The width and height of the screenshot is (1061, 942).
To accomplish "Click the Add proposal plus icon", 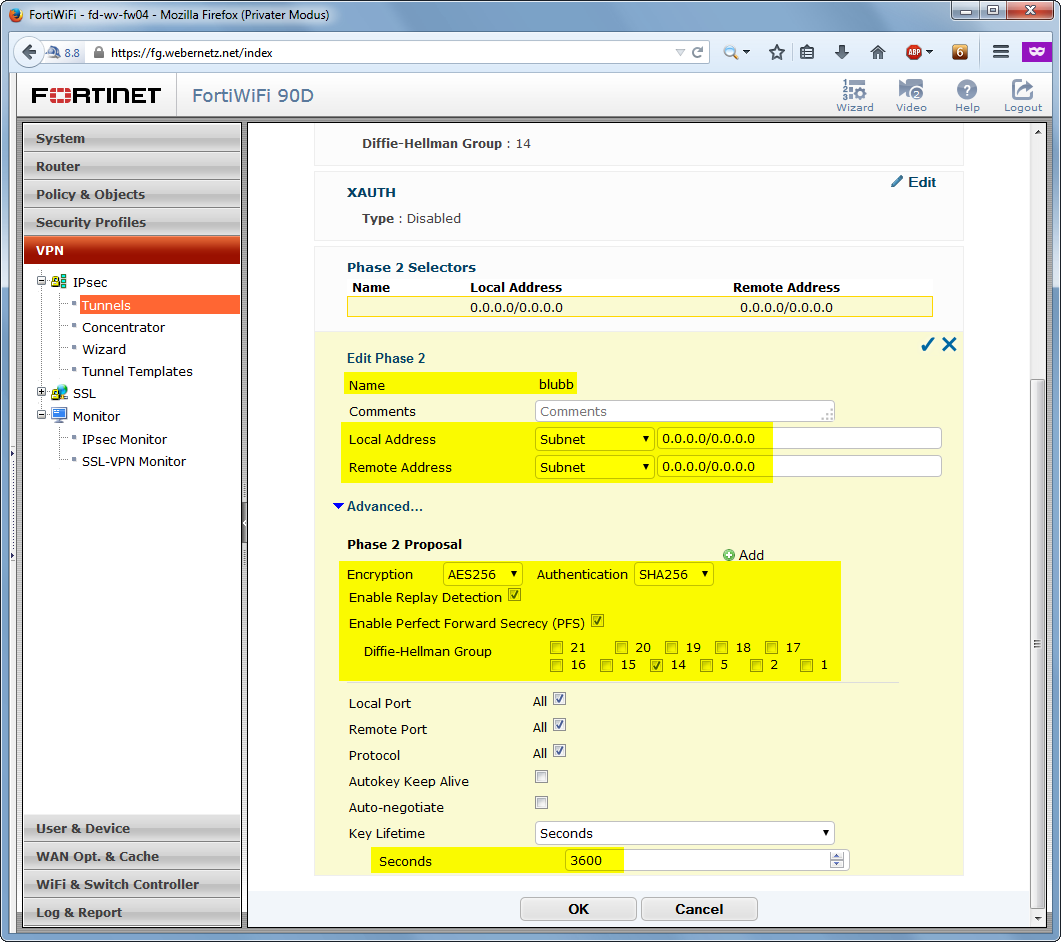I will pos(729,555).
